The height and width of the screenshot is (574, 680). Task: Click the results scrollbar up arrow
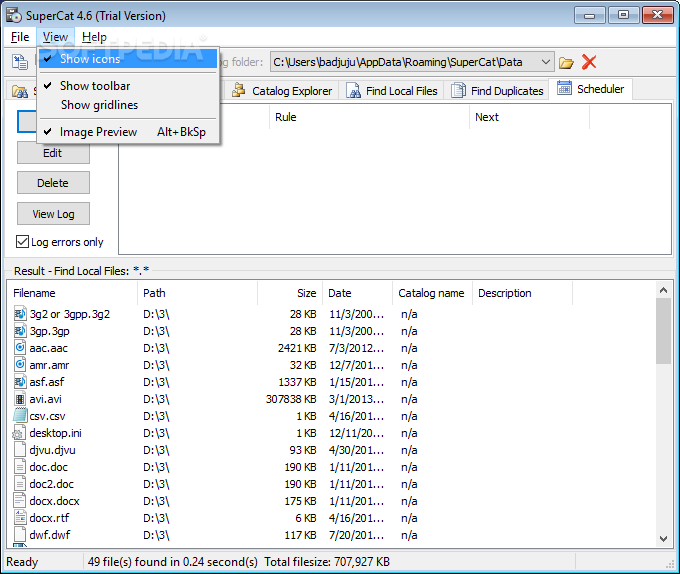point(663,290)
